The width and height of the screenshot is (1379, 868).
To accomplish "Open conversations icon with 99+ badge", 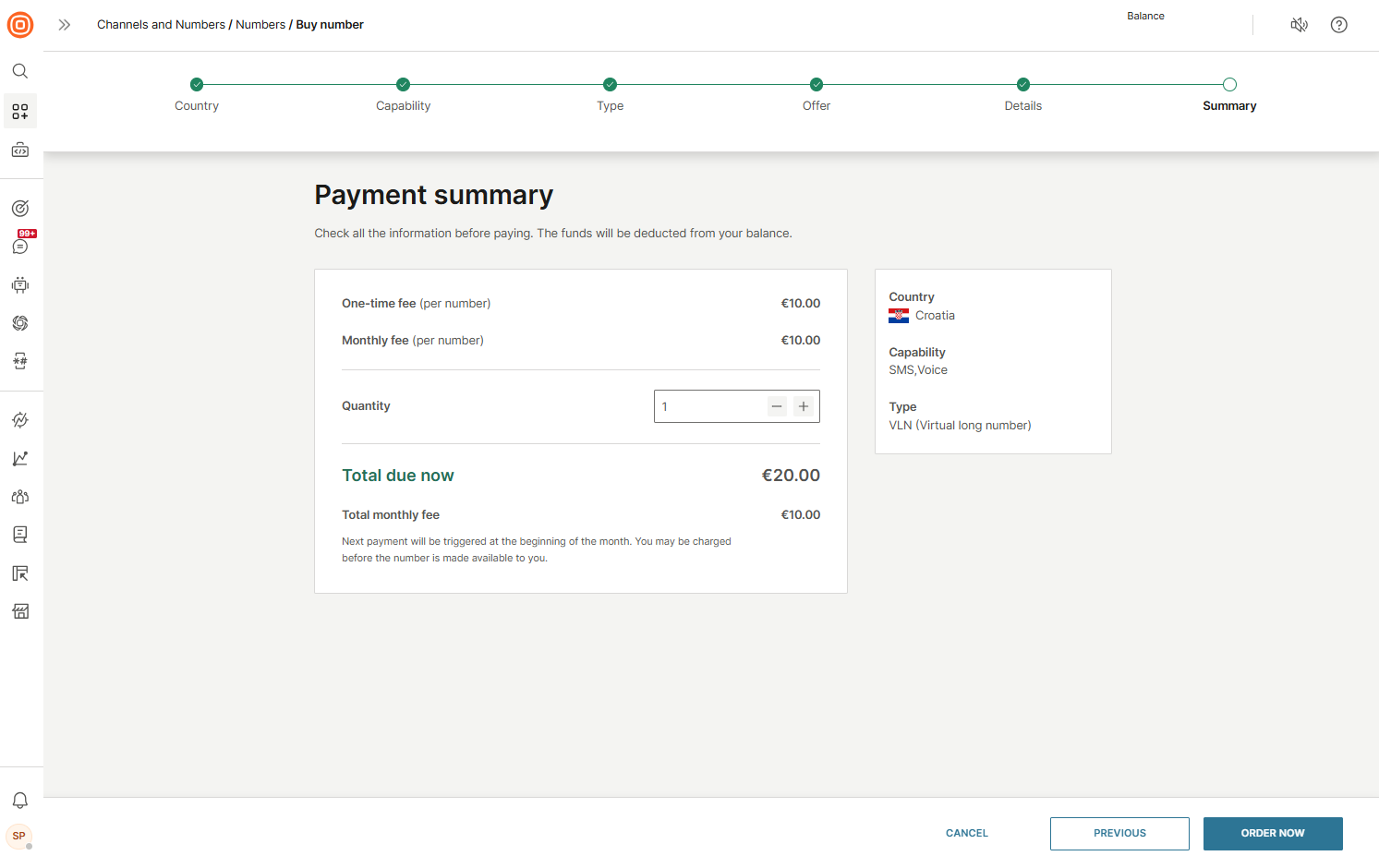I will pos(20,246).
